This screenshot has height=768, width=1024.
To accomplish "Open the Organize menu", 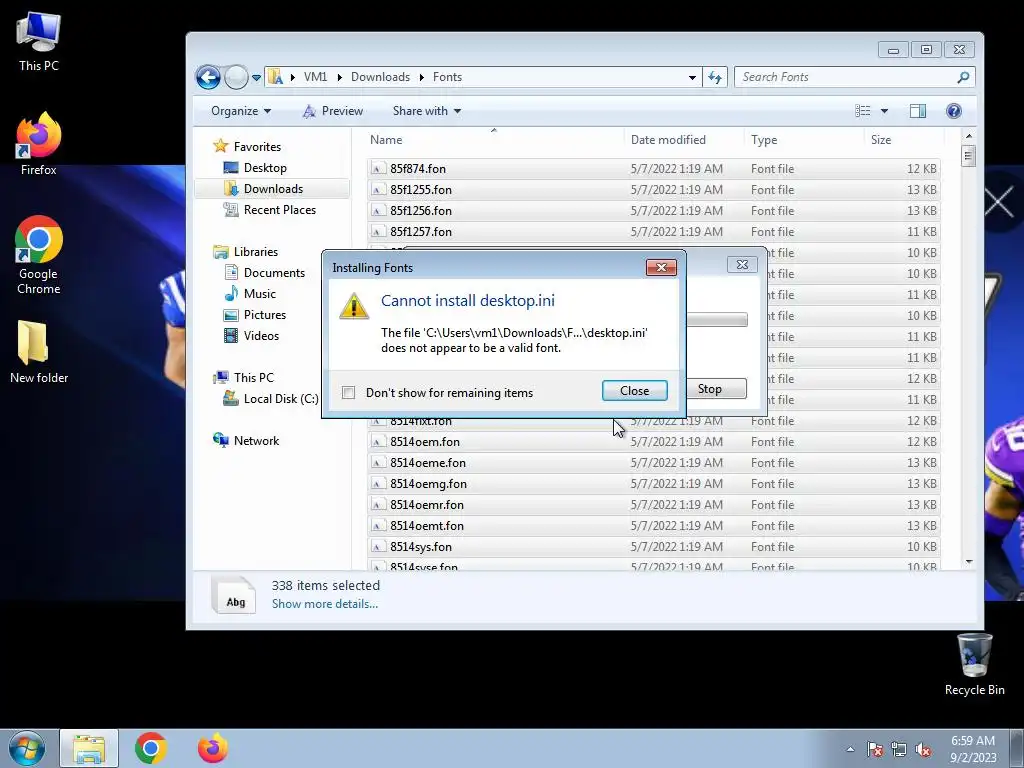I will coord(240,111).
